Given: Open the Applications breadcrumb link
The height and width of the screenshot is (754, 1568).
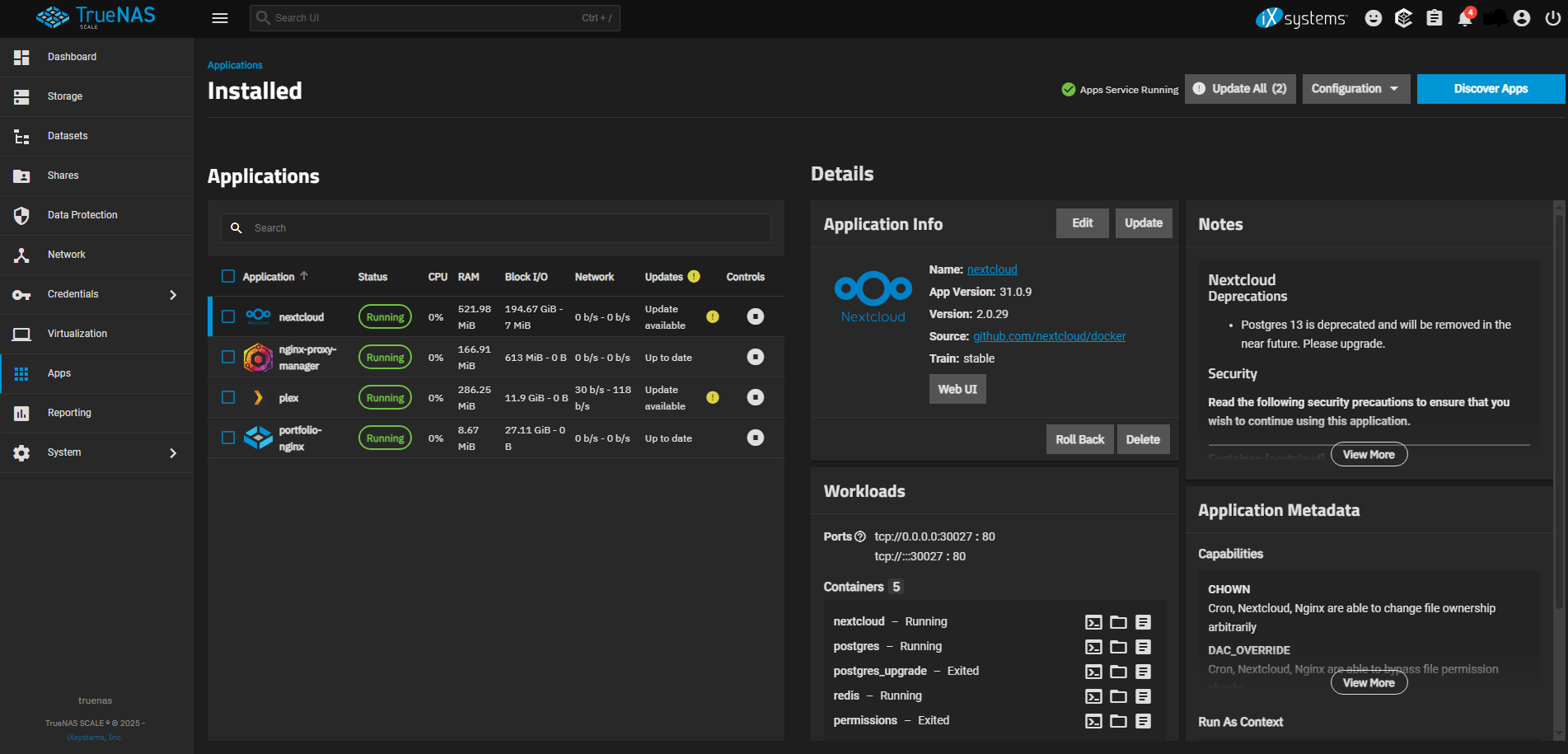Looking at the screenshot, I should click(234, 64).
